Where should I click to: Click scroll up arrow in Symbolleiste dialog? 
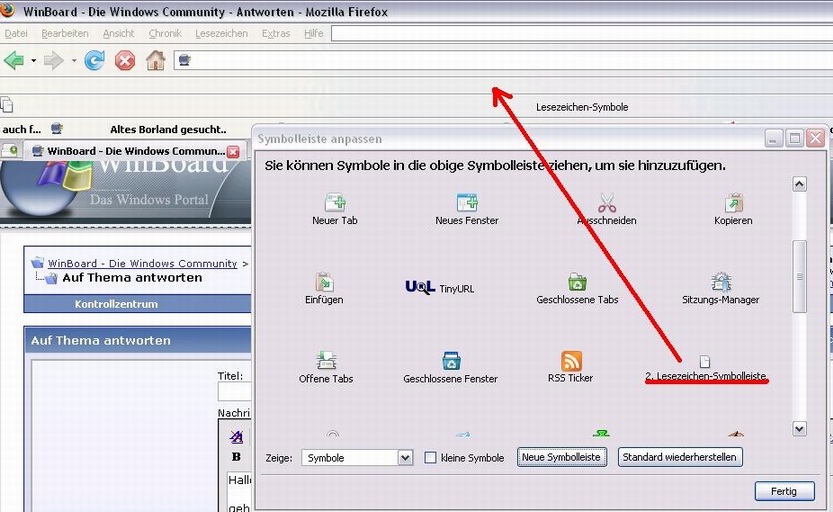[800, 184]
